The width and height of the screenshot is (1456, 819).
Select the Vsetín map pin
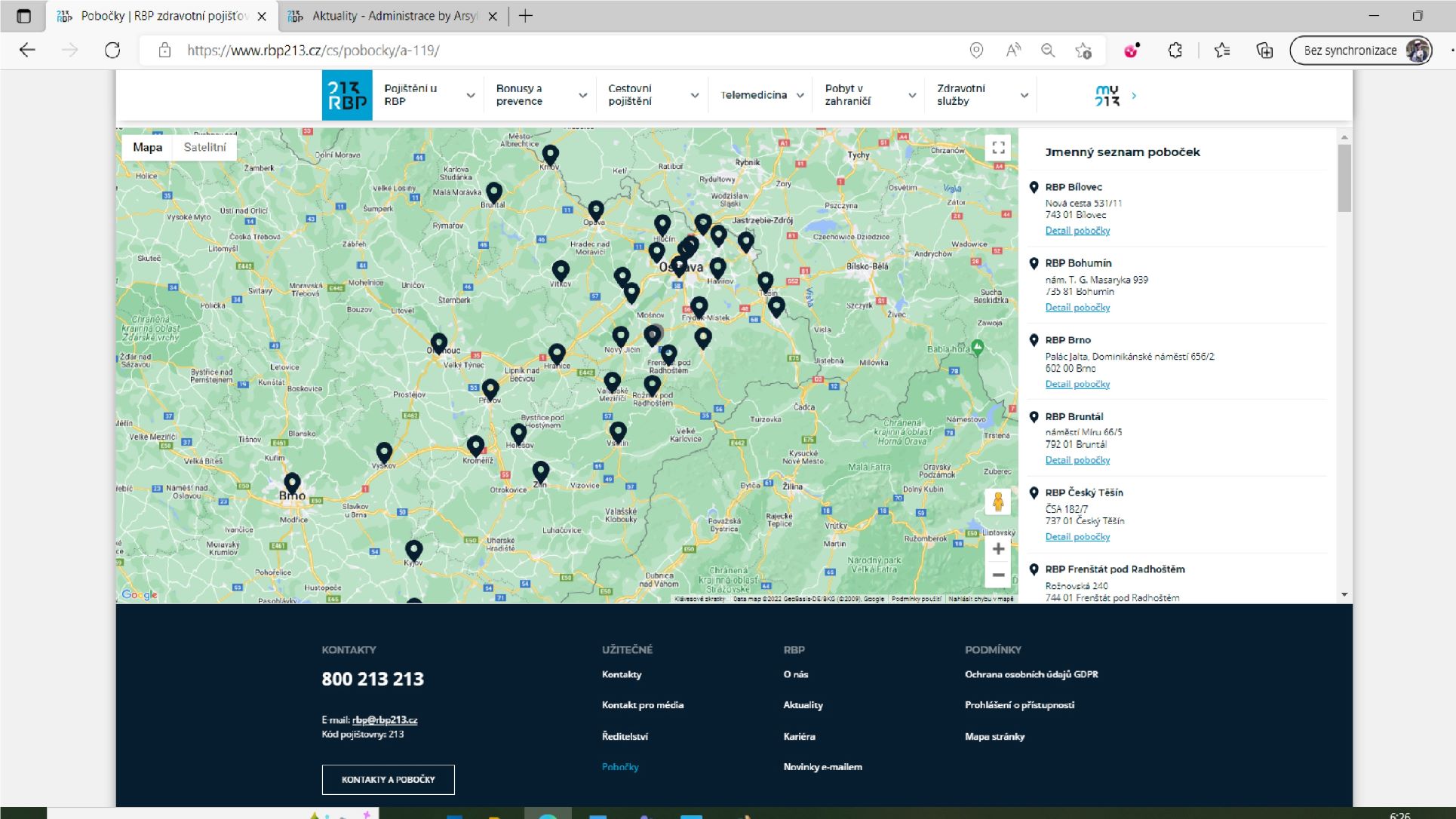tap(618, 432)
